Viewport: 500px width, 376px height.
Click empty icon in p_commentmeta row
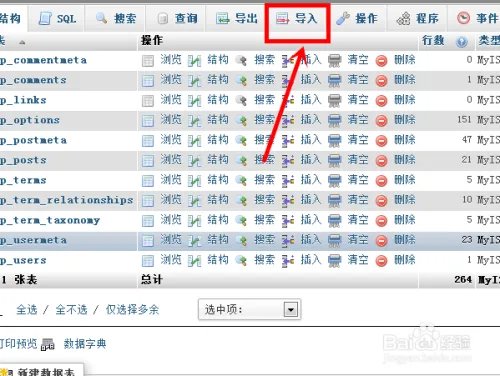(x=334, y=61)
